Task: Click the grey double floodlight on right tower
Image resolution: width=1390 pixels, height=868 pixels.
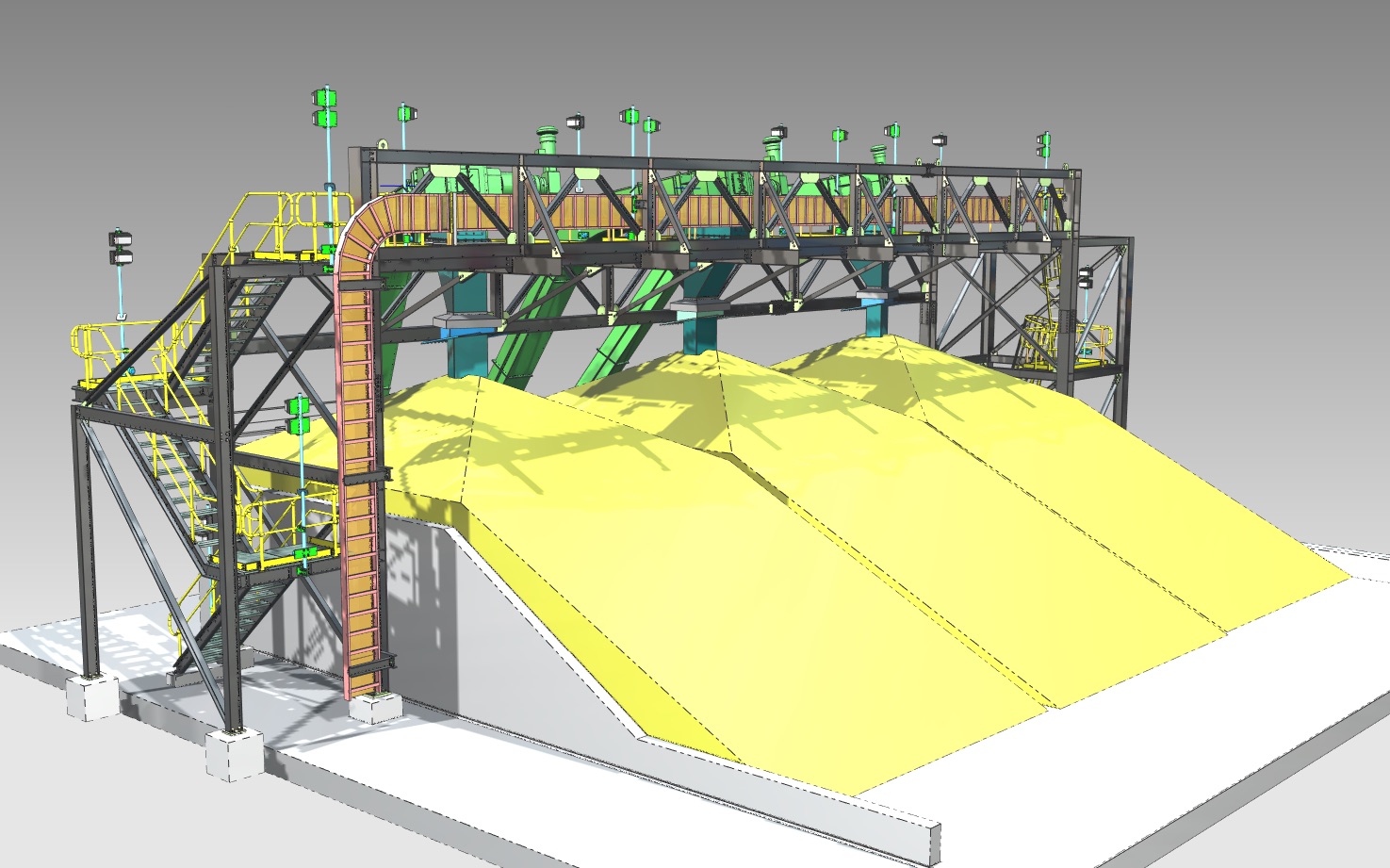Action: point(1085,277)
